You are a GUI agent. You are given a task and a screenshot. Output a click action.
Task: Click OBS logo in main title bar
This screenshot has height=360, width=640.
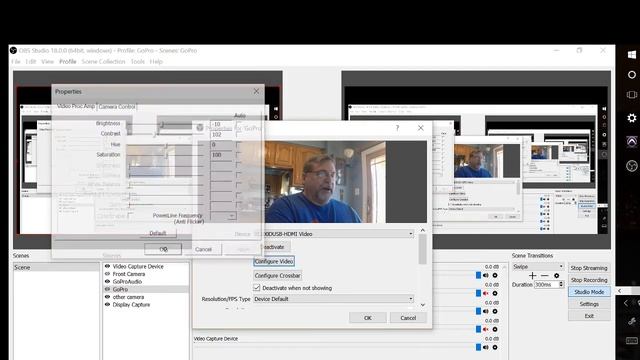click(13, 50)
